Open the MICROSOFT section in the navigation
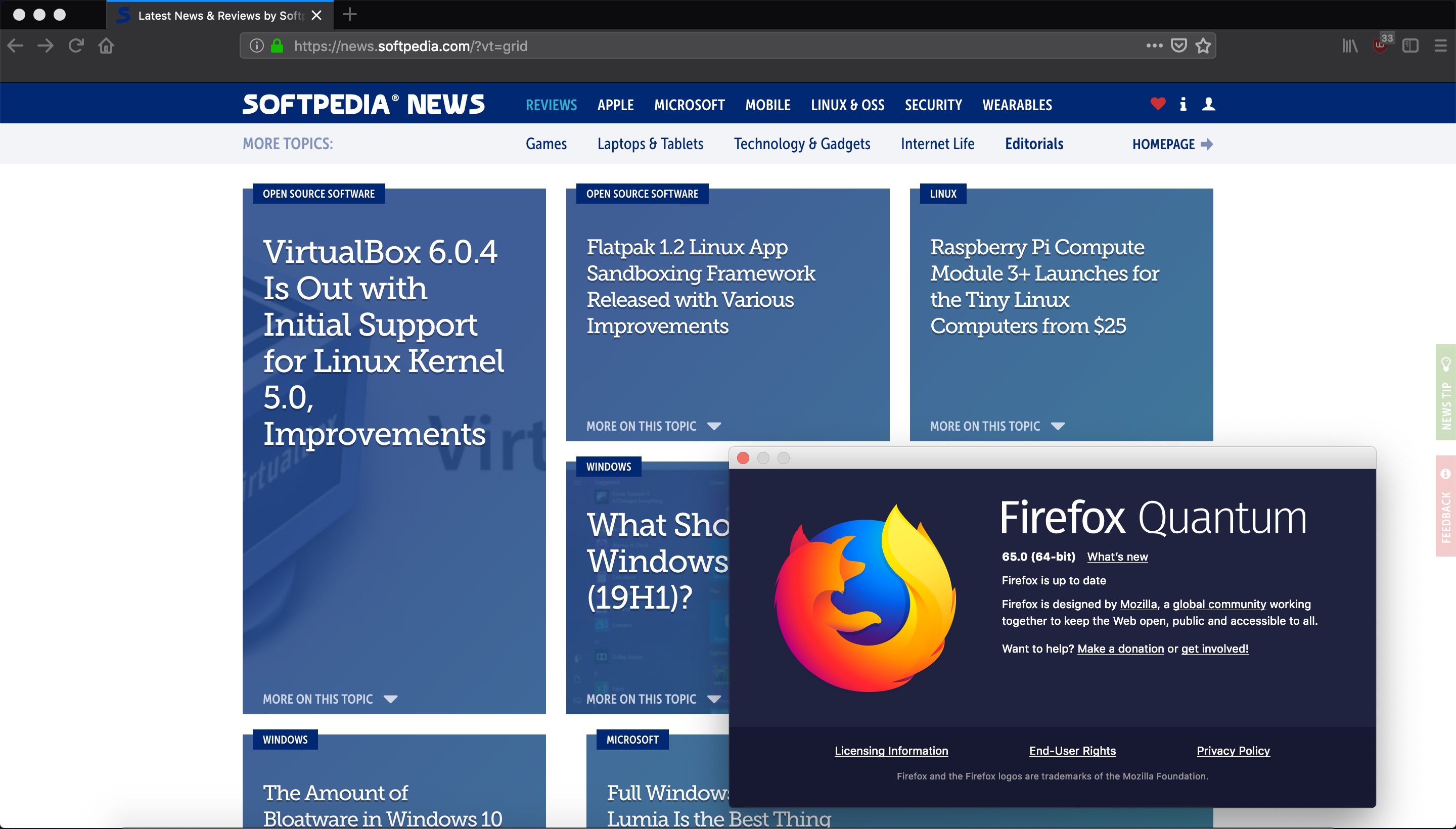The width and height of the screenshot is (1456, 829). [690, 104]
